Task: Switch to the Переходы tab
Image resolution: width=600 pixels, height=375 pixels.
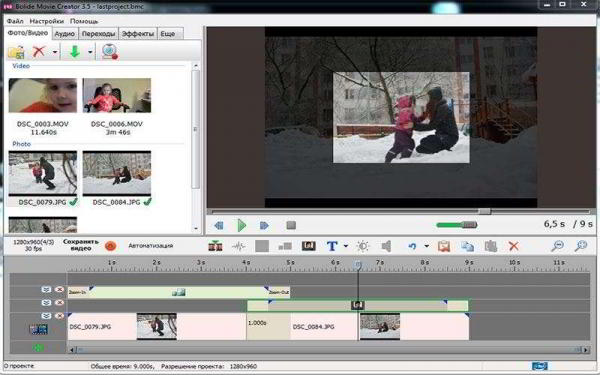Action: [98, 34]
